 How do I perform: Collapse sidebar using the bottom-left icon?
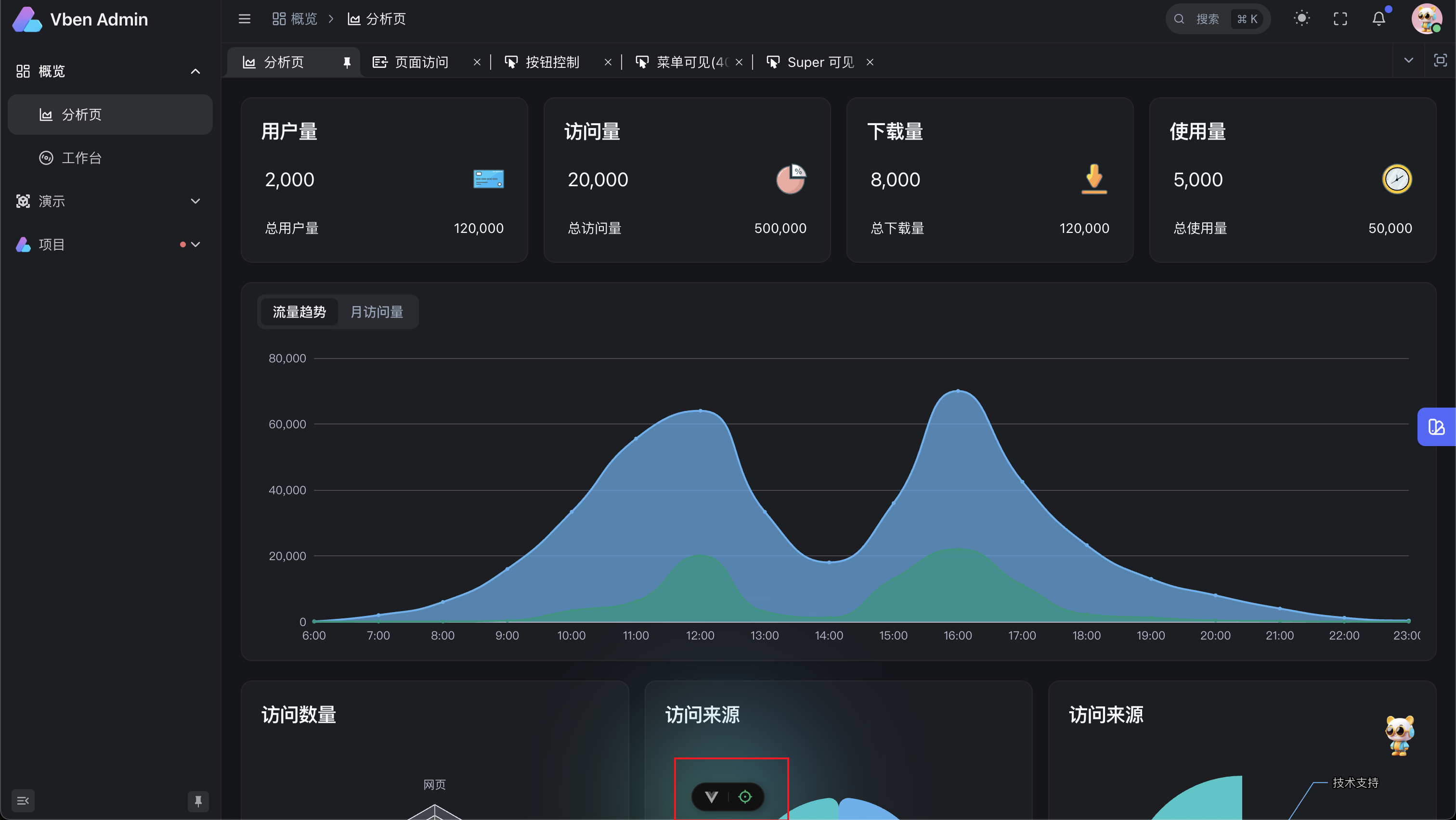coord(23,800)
